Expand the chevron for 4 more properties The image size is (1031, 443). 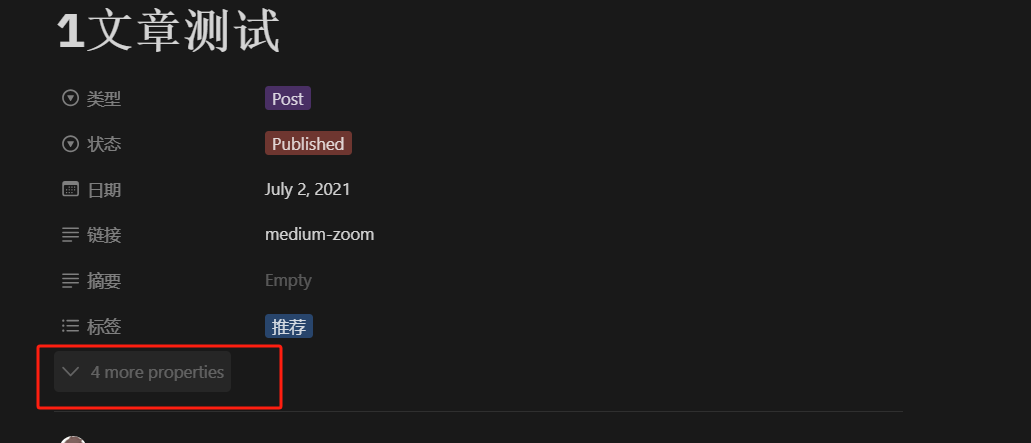point(70,372)
